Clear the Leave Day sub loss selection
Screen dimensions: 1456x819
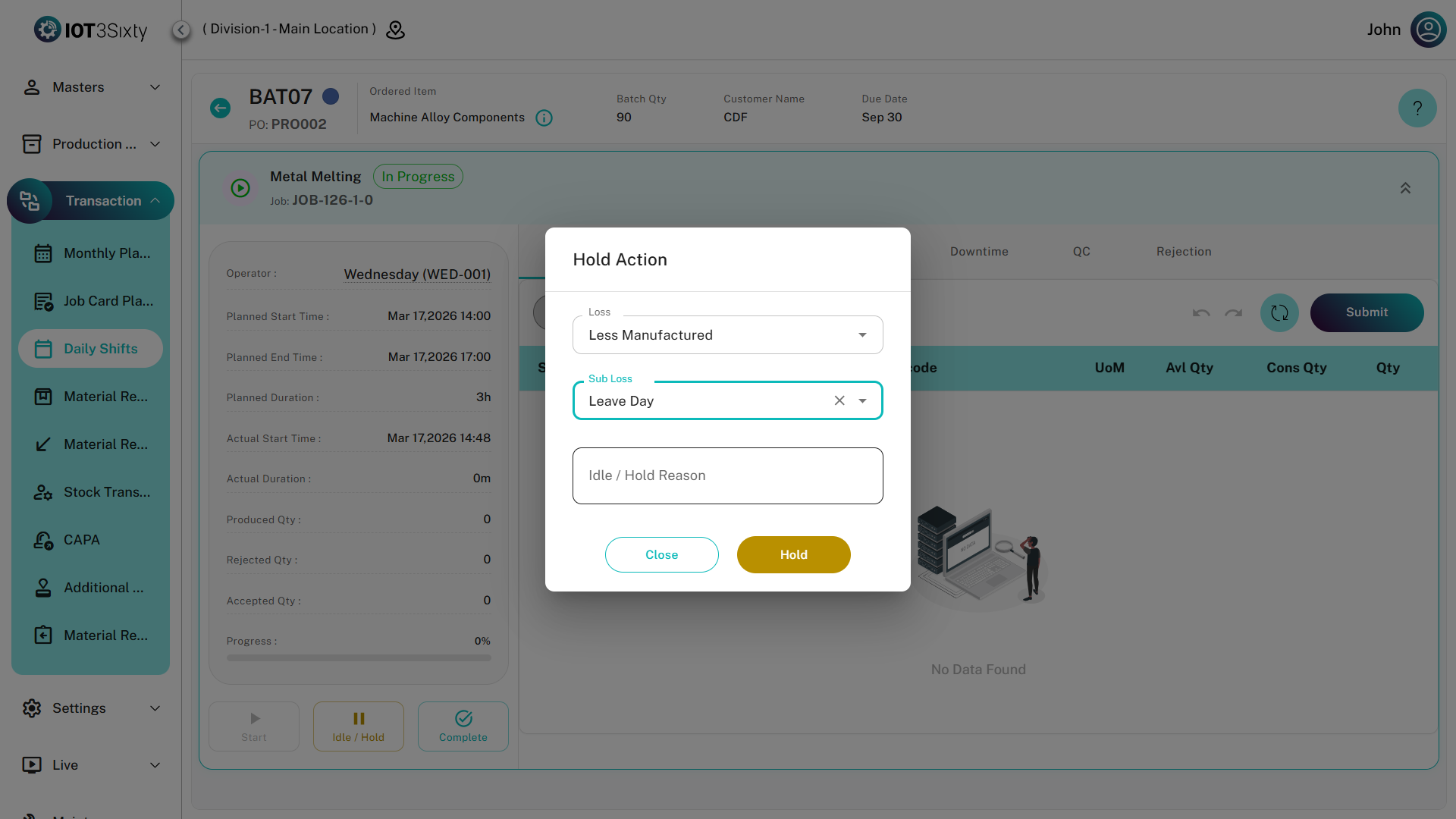tap(839, 400)
